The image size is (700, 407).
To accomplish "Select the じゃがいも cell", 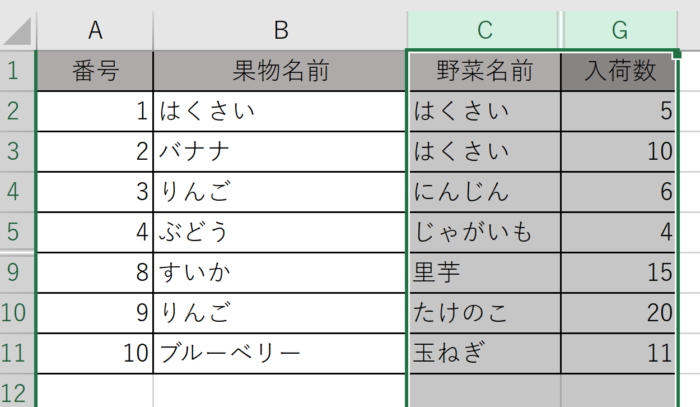I will pyautogui.click(x=484, y=232).
